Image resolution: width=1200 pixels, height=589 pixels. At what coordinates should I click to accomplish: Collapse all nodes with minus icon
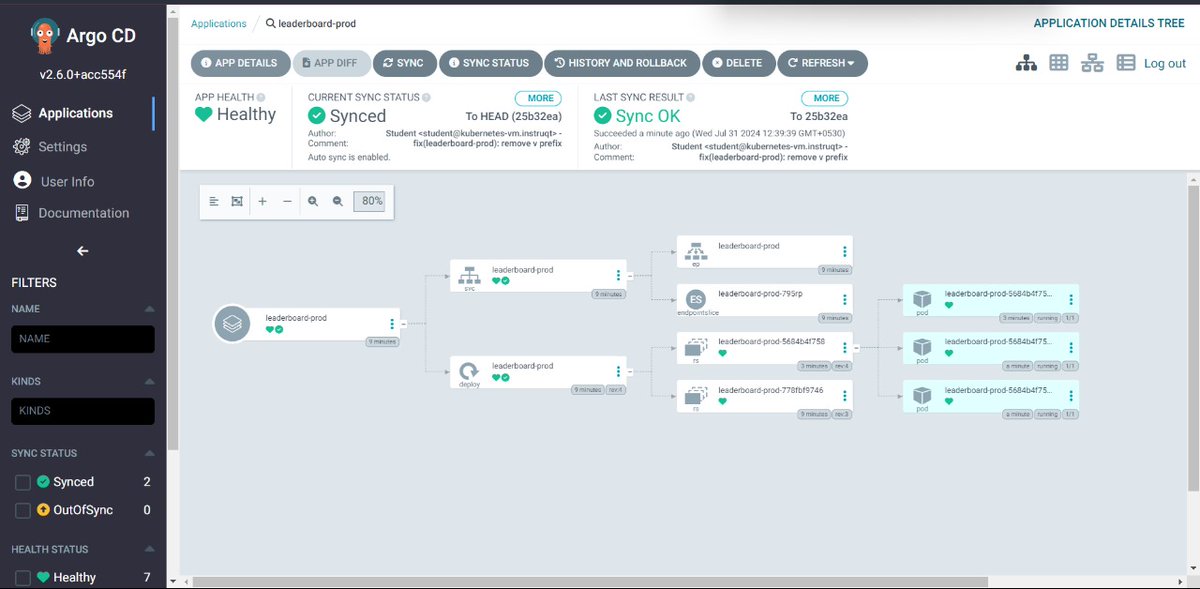[287, 201]
